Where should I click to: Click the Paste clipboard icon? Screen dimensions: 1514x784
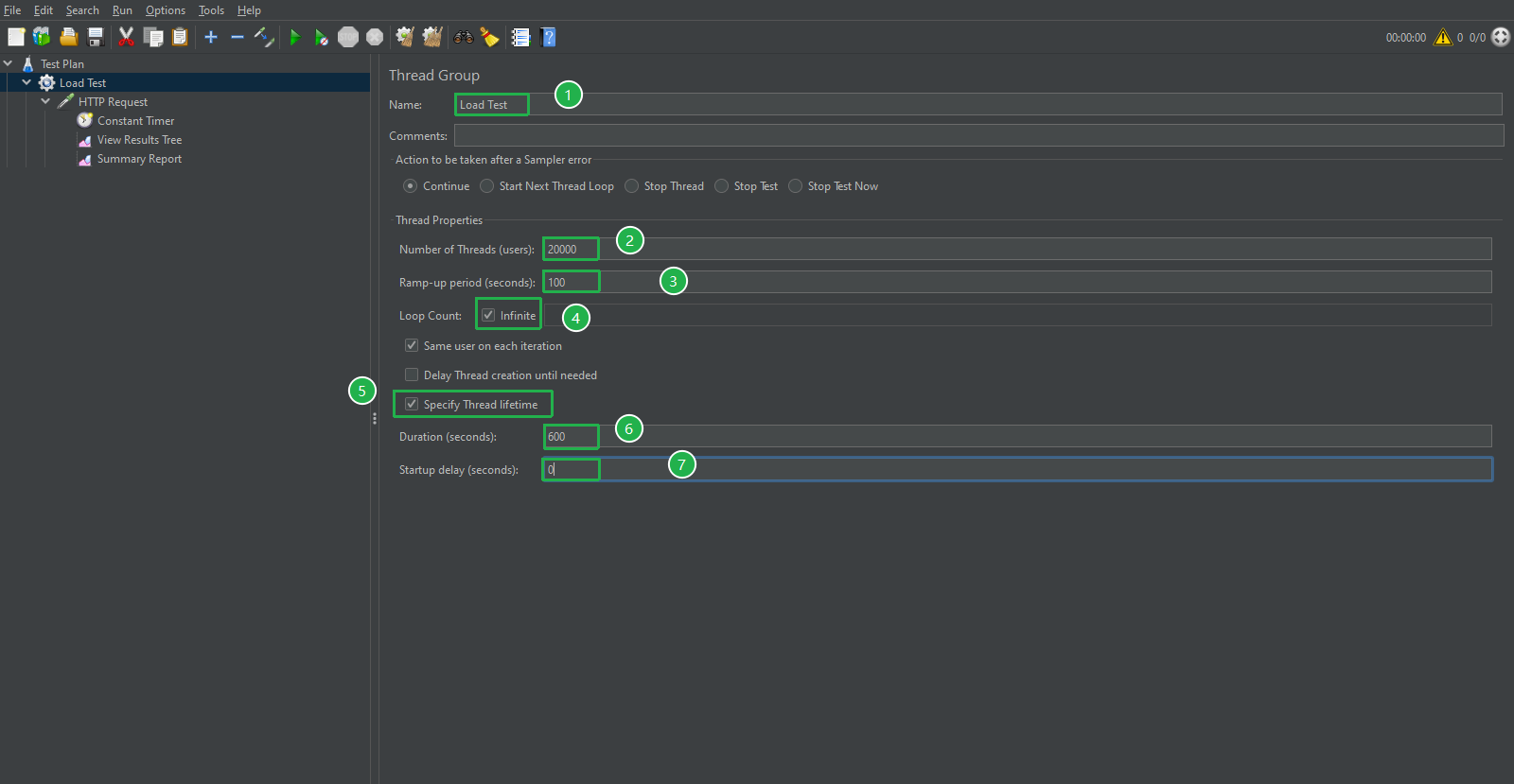(180, 37)
